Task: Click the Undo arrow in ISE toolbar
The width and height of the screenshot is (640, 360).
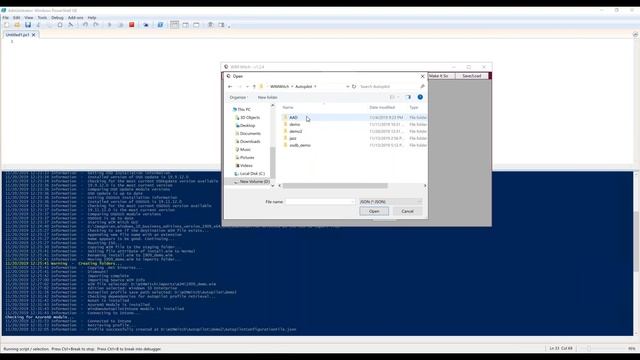Action: [85, 25]
